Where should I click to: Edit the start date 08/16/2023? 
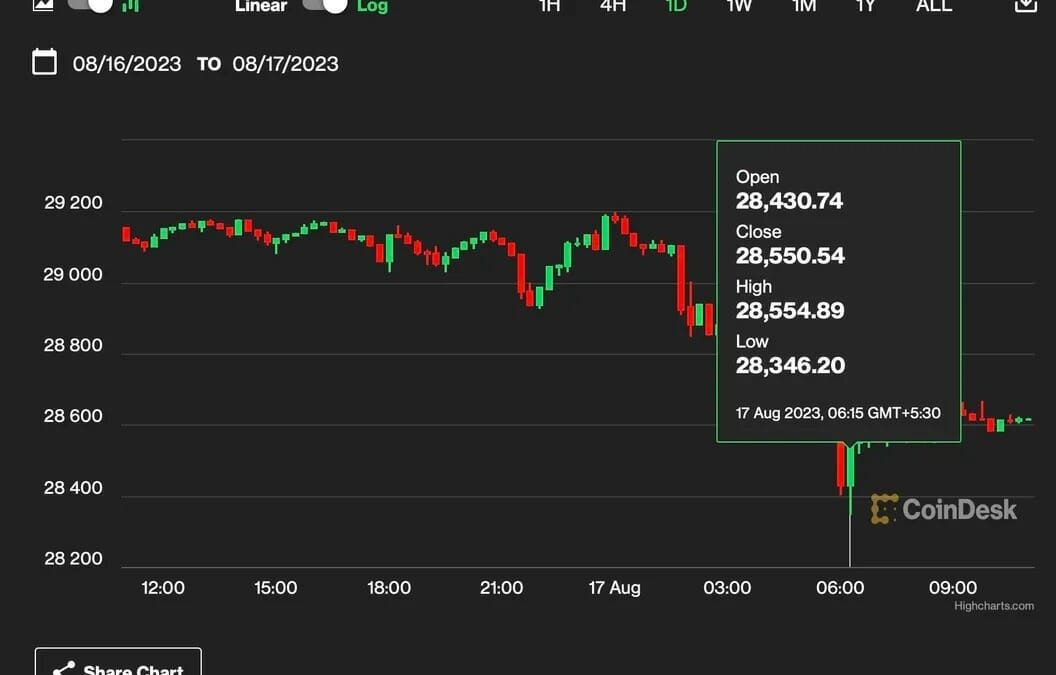click(127, 64)
